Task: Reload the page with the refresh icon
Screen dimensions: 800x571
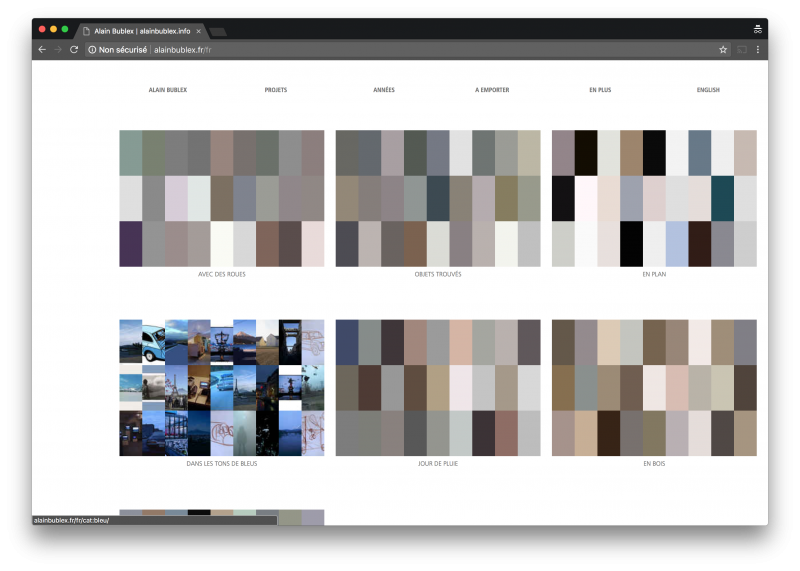Action: (x=74, y=49)
